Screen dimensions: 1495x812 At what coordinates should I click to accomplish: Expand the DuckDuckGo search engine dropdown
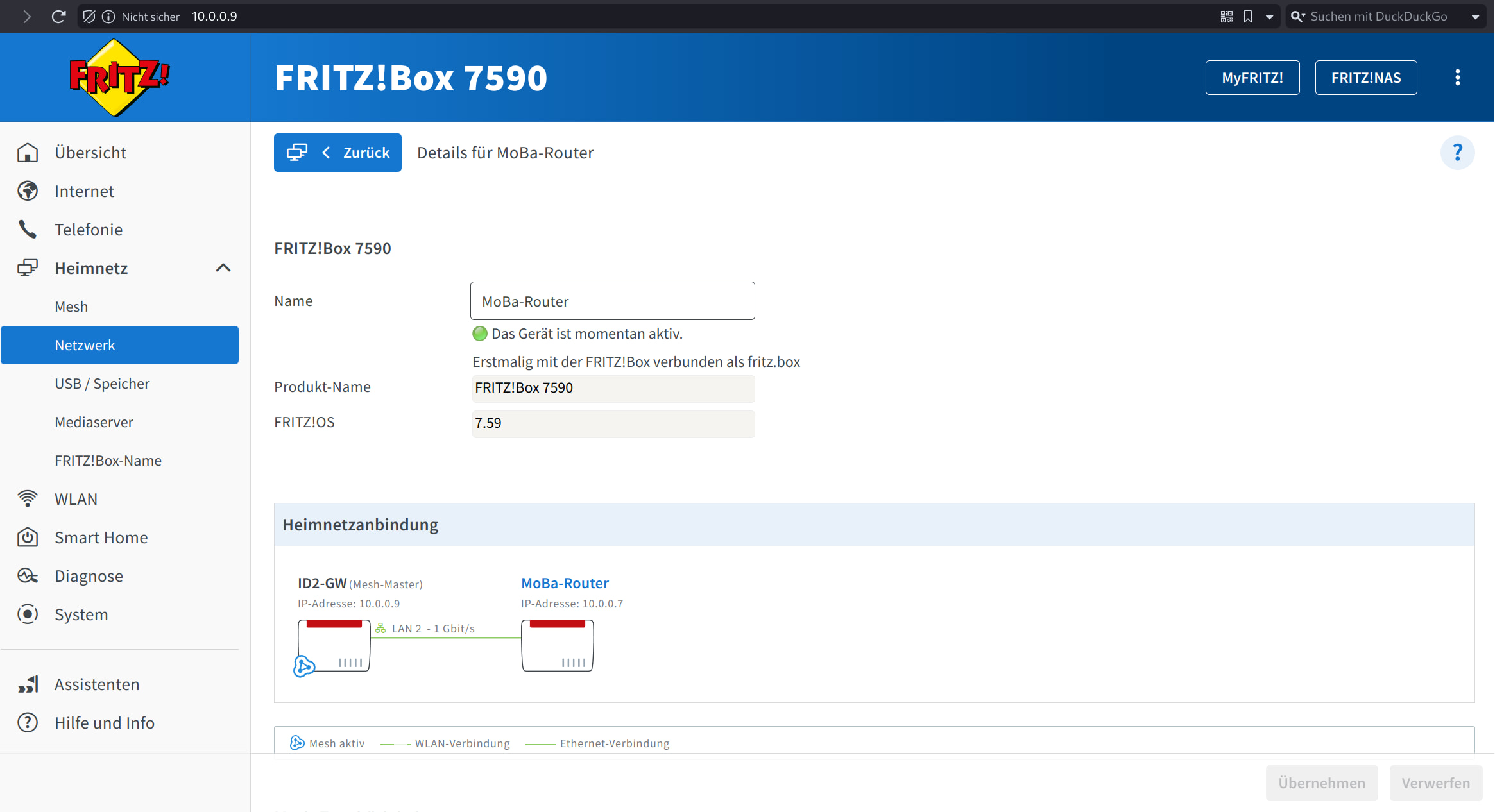point(1475,17)
